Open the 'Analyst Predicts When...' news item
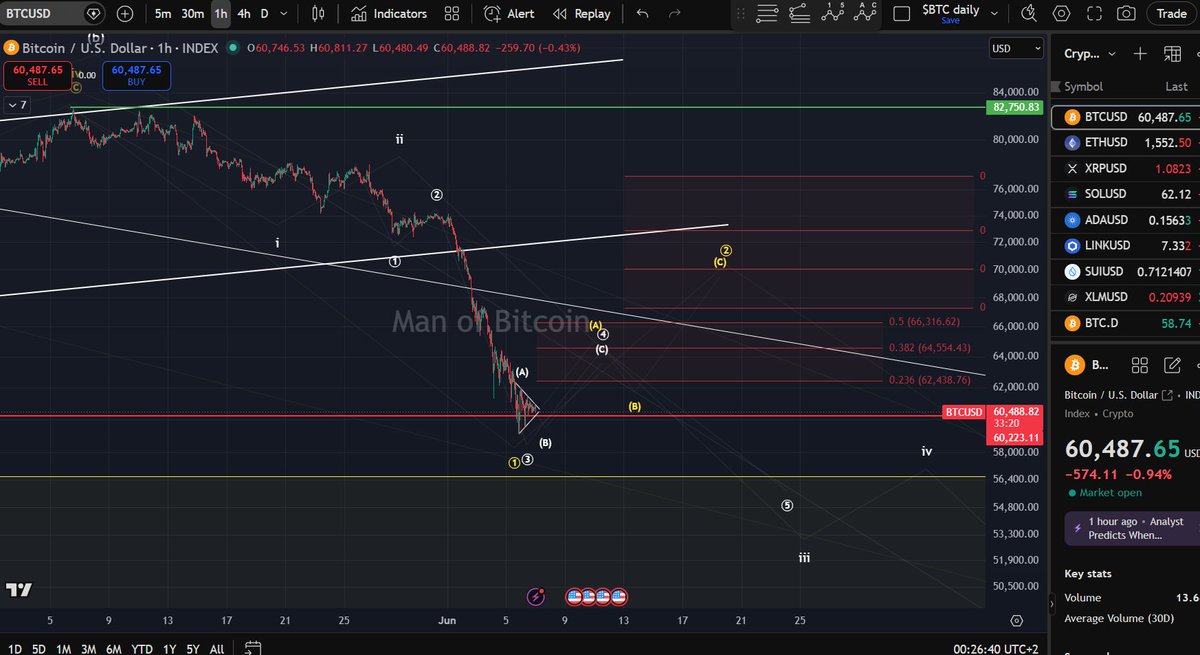1200x655 pixels. 1131,528
